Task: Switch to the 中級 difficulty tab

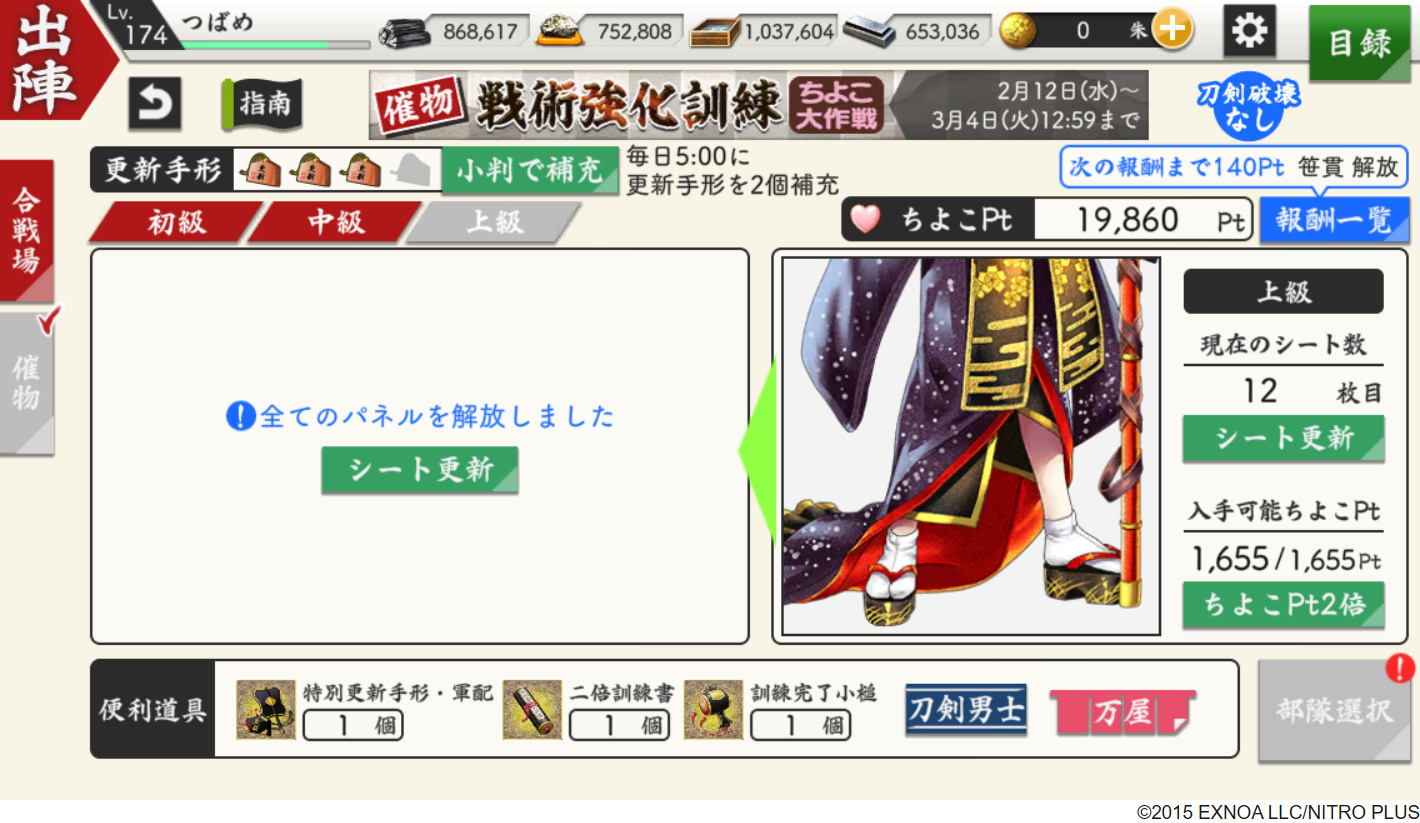Action: click(x=335, y=222)
